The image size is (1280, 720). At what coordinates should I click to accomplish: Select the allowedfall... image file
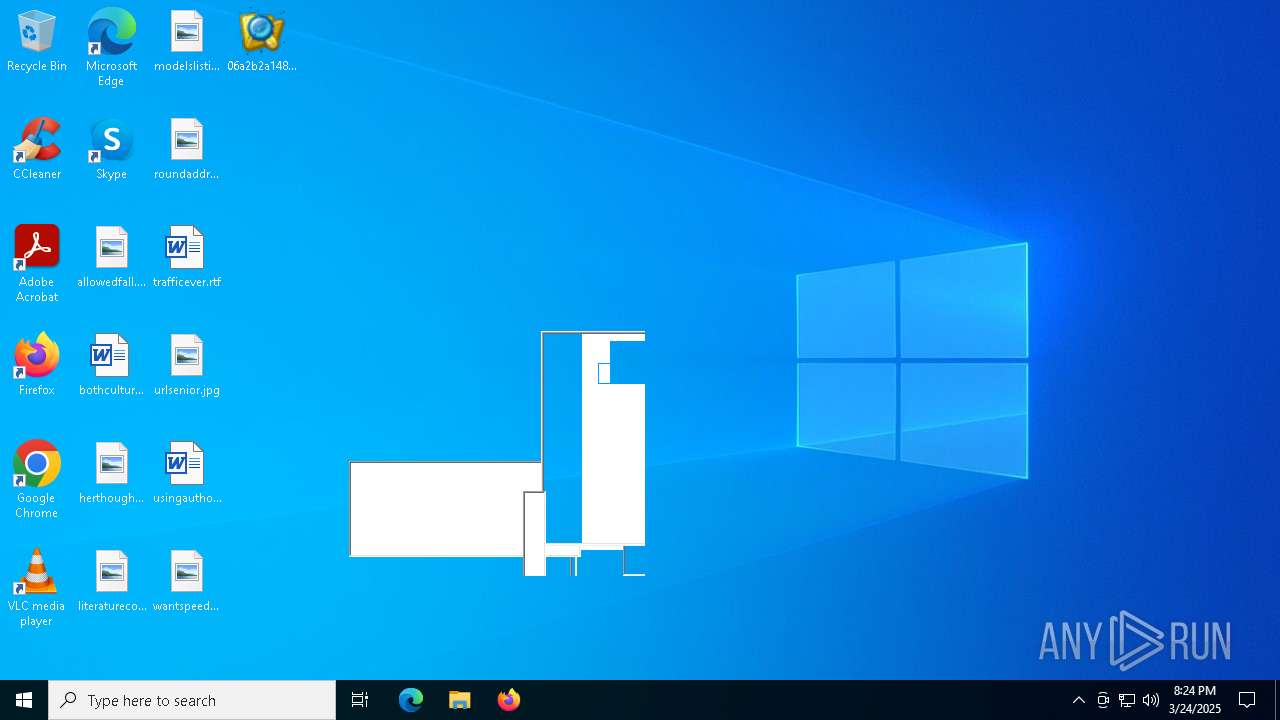[111, 258]
